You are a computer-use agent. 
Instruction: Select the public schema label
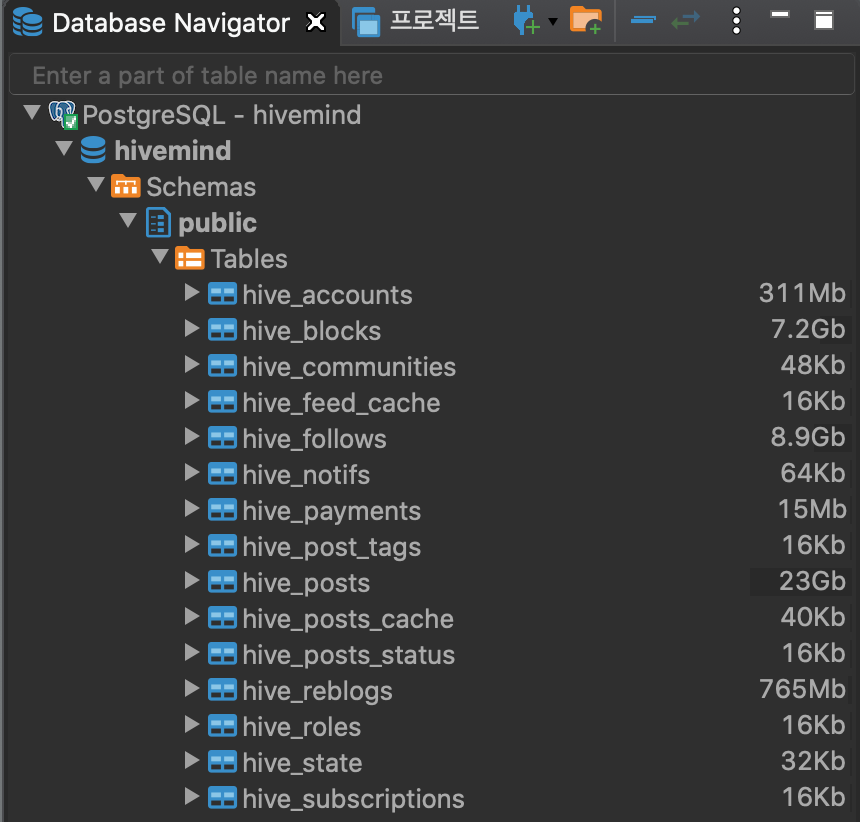tap(217, 223)
